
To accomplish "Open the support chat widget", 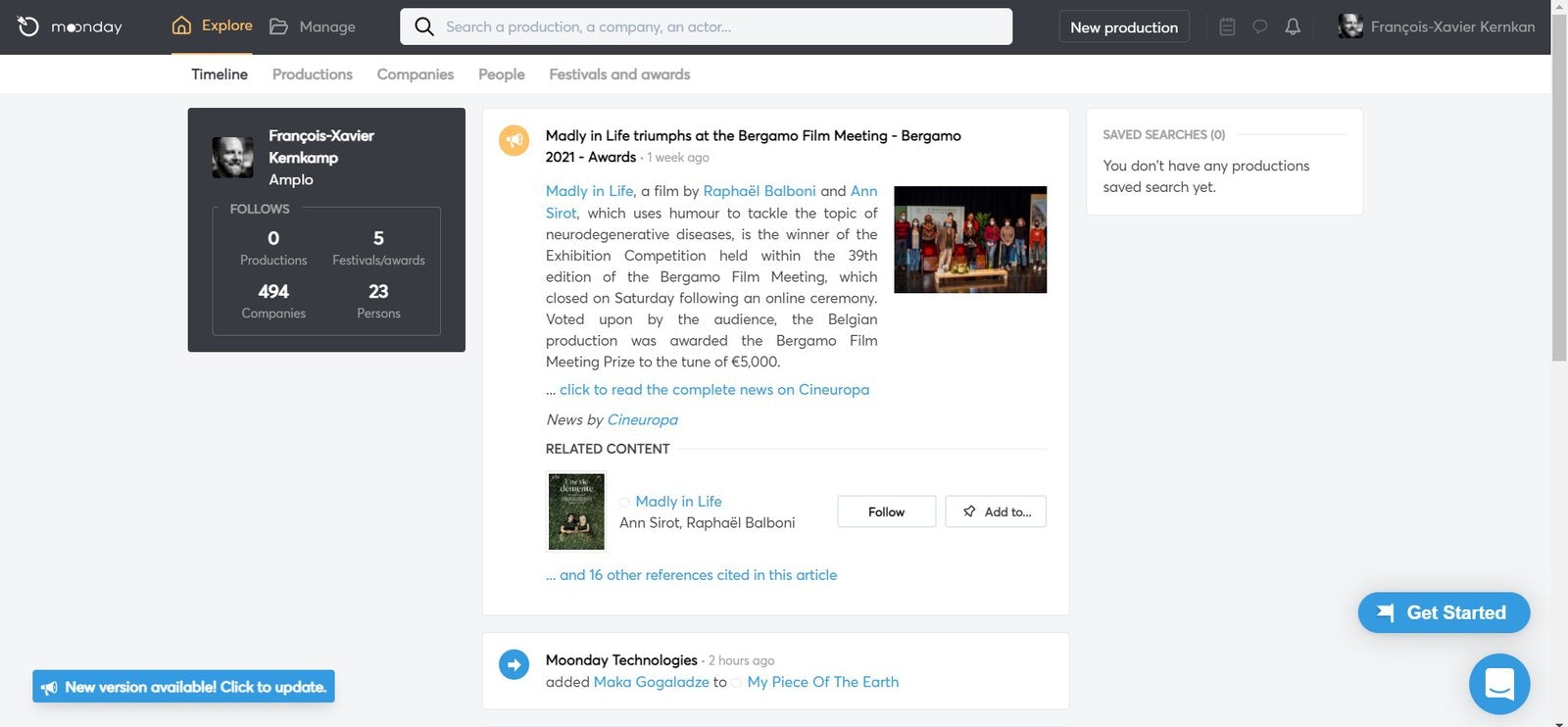I will pos(1499,684).
